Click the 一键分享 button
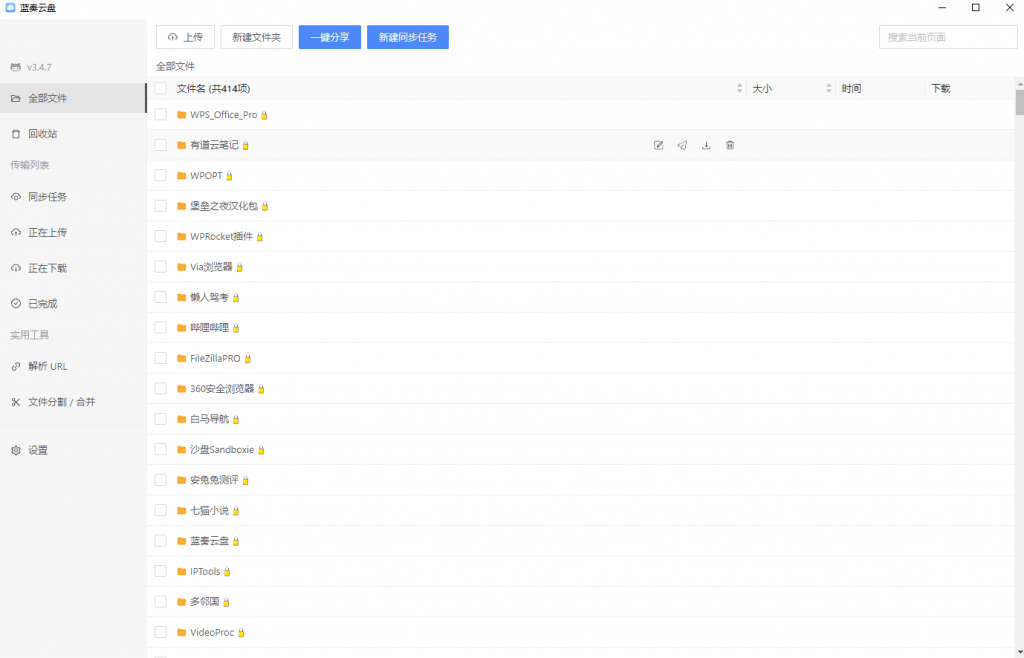Screen dimensions: 1024x658 pos(329,36)
